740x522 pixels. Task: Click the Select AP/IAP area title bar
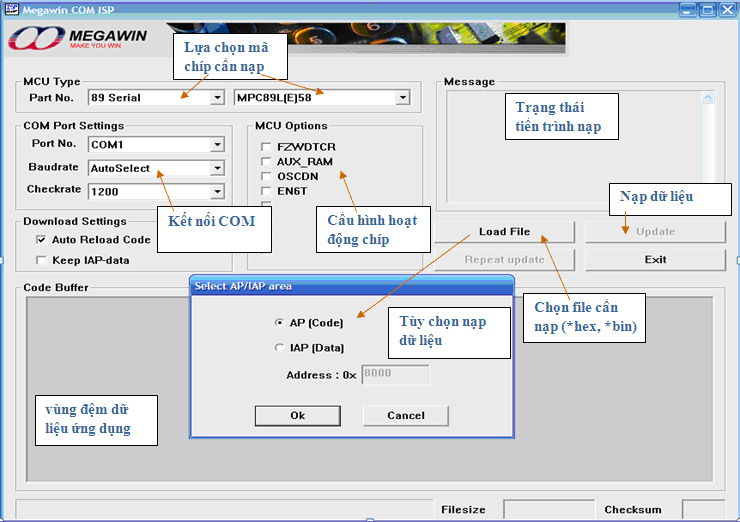[x=352, y=286]
